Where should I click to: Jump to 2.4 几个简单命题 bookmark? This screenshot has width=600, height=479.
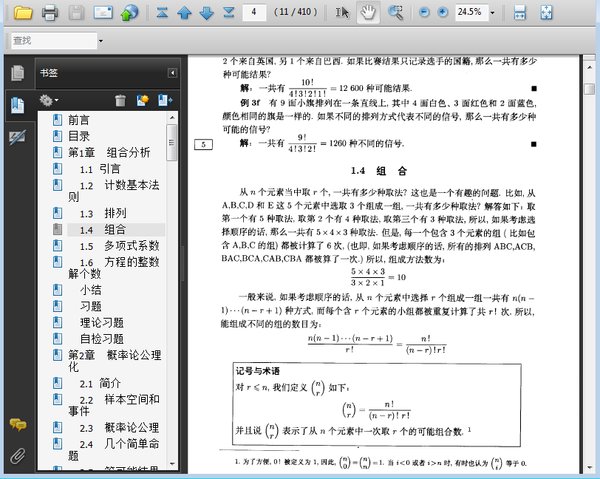[114, 450]
